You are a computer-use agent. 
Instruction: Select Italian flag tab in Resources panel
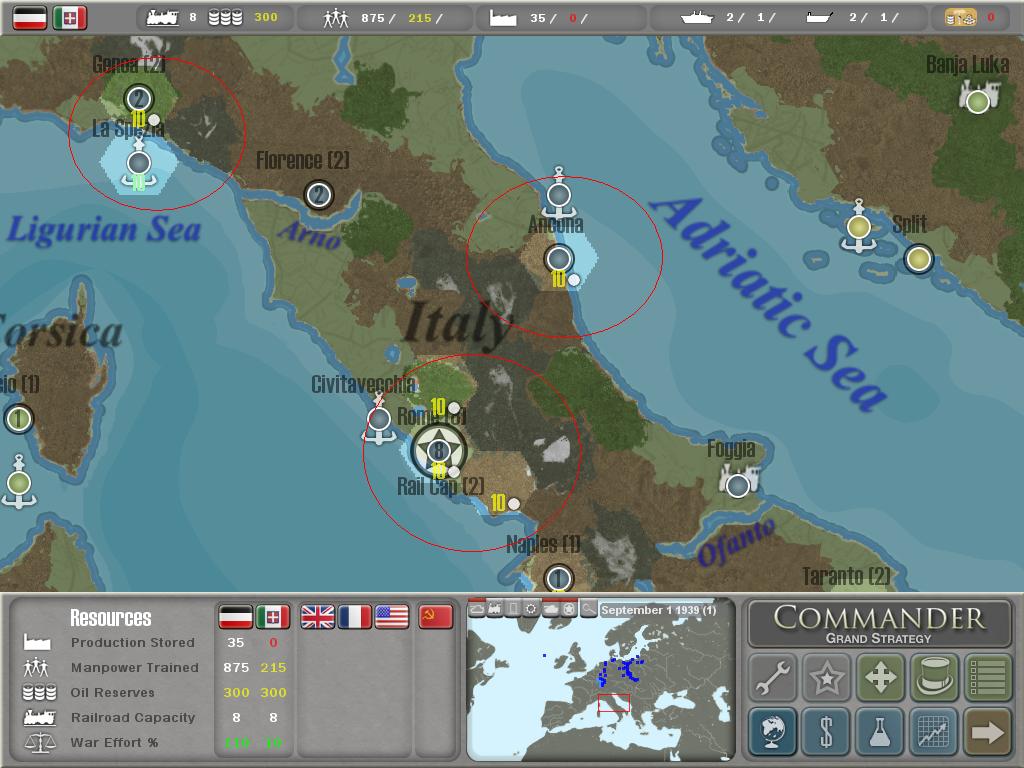click(273, 616)
